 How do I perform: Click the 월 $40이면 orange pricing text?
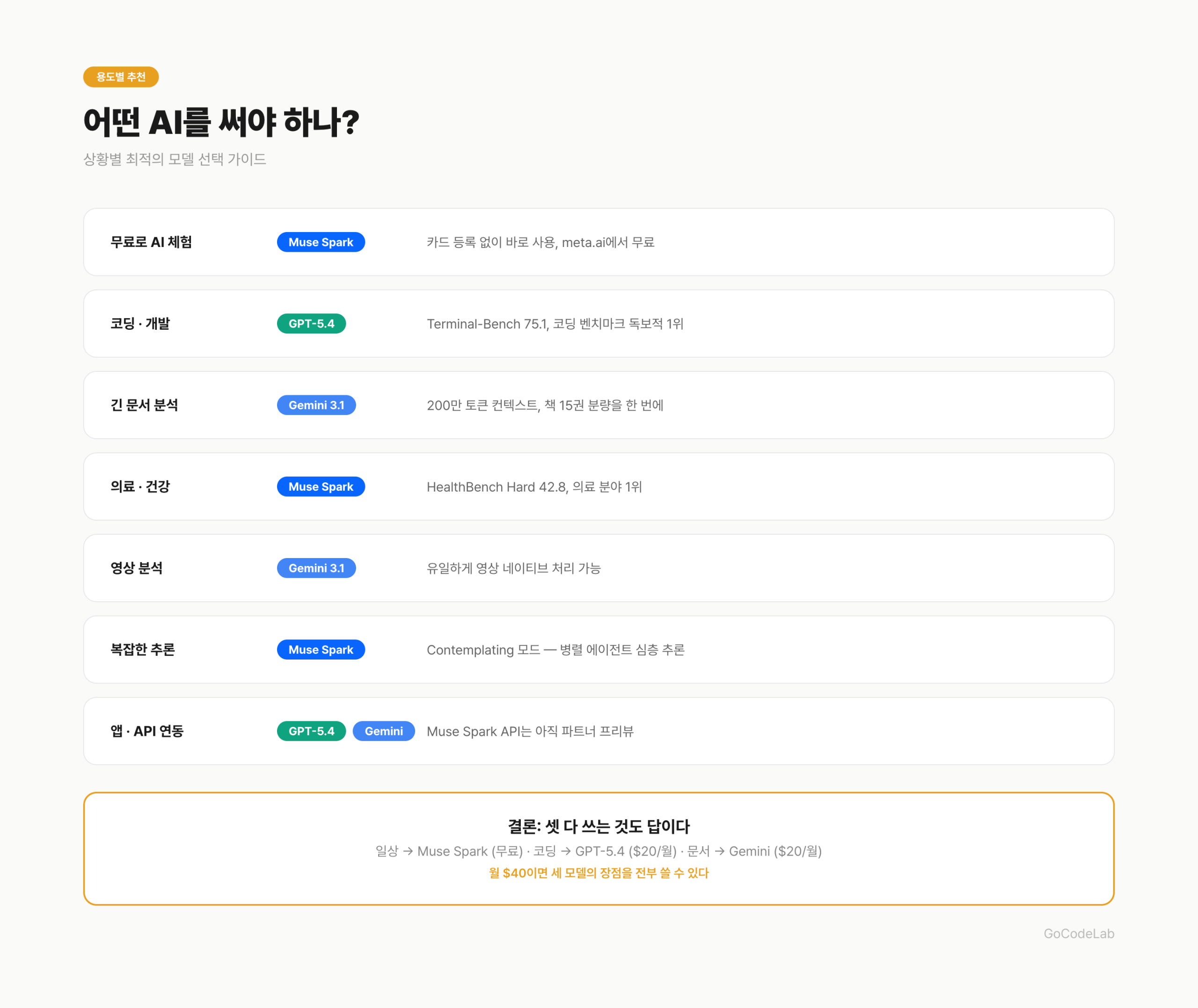599,873
